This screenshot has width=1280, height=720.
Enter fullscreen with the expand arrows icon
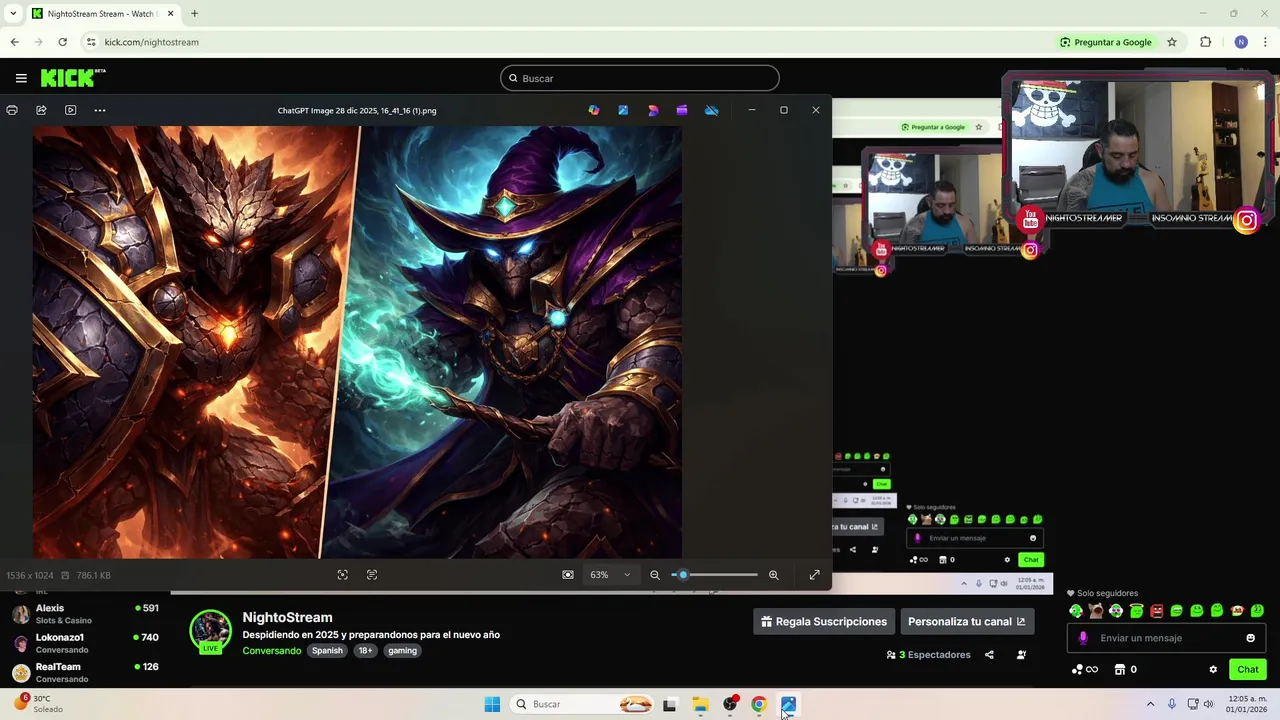(x=814, y=575)
